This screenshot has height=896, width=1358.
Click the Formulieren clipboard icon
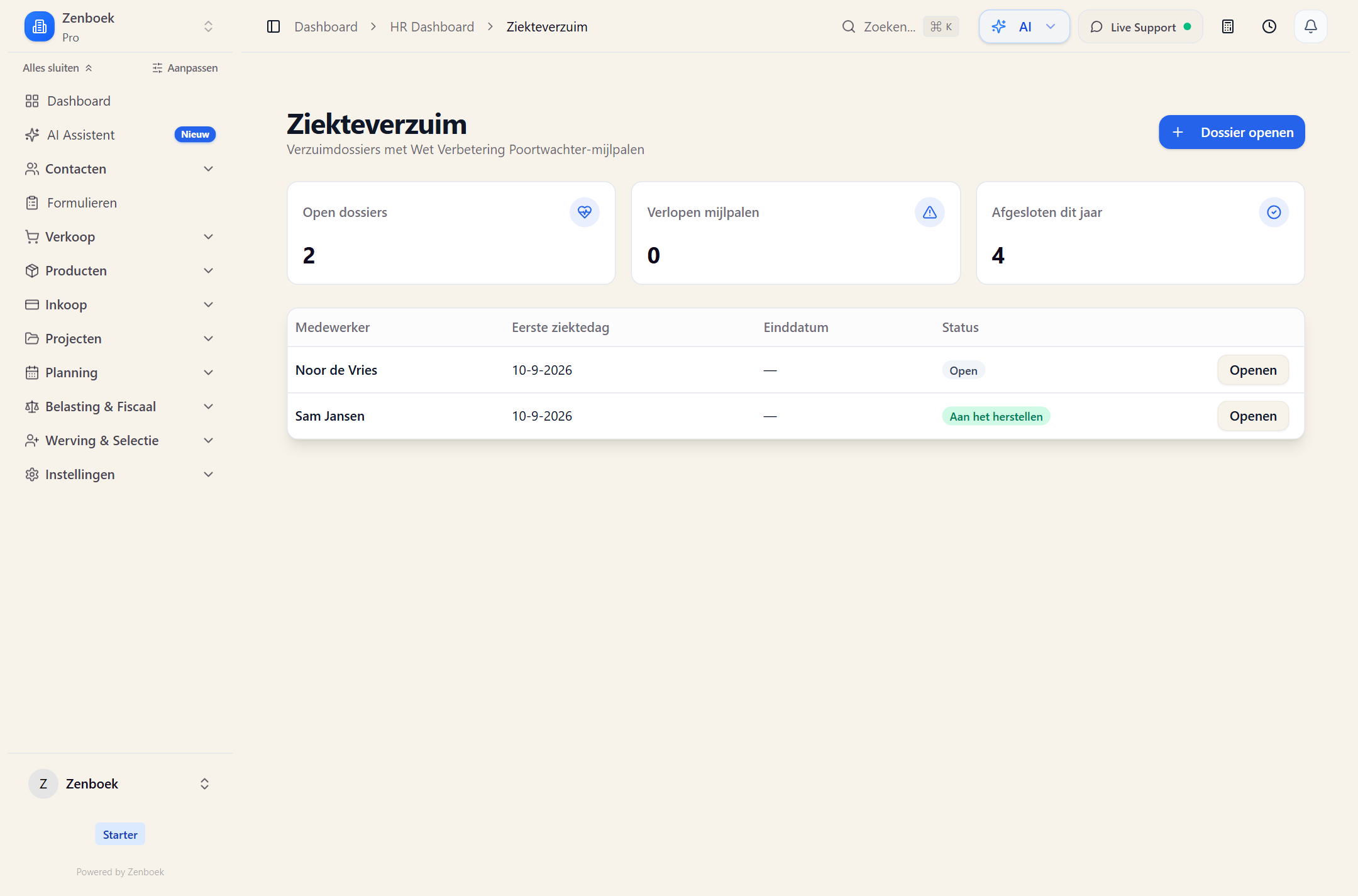tap(32, 203)
